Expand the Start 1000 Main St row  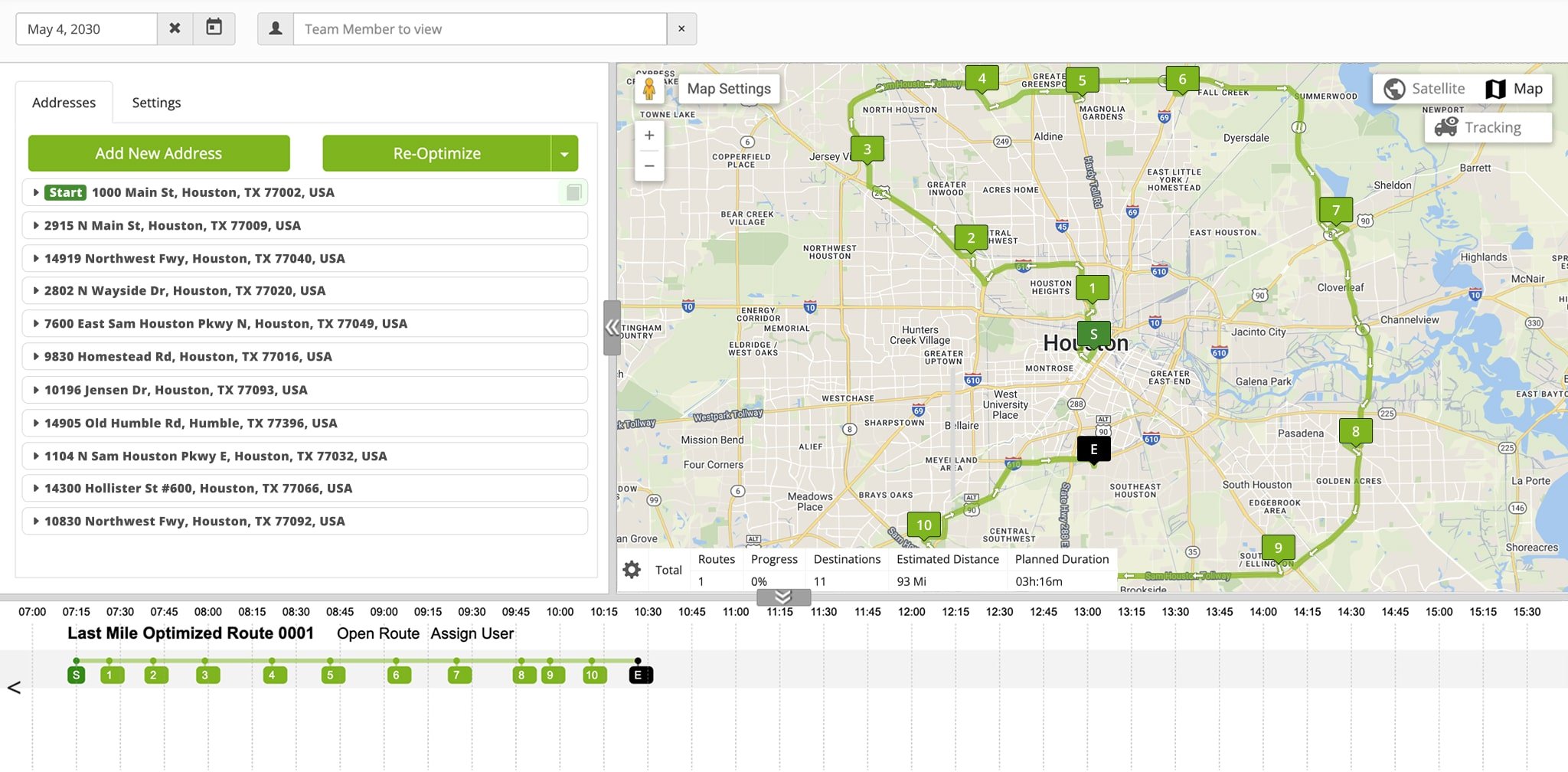36,192
